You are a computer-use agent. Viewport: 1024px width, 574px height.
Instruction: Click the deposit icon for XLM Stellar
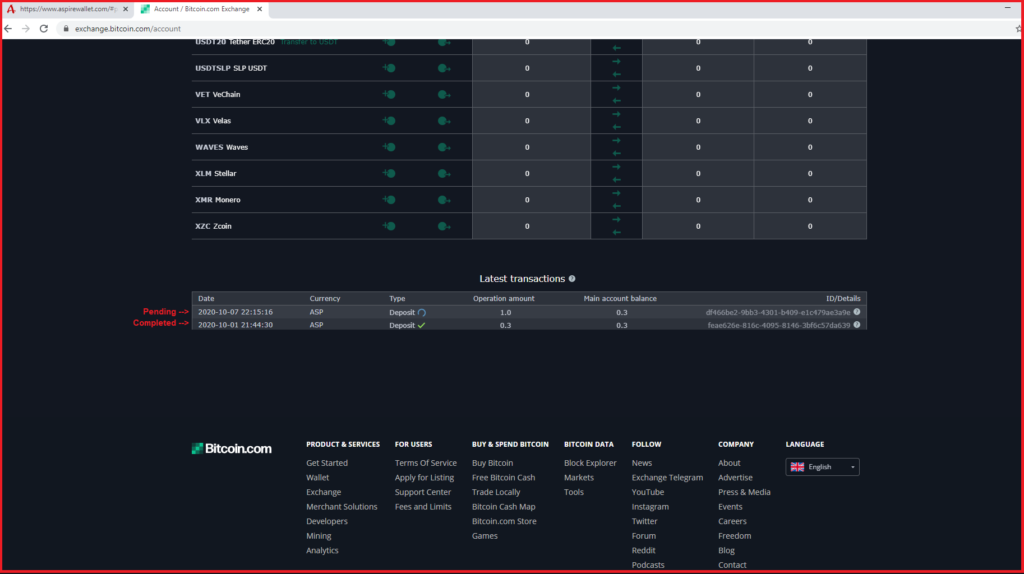(x=388, y=174)
